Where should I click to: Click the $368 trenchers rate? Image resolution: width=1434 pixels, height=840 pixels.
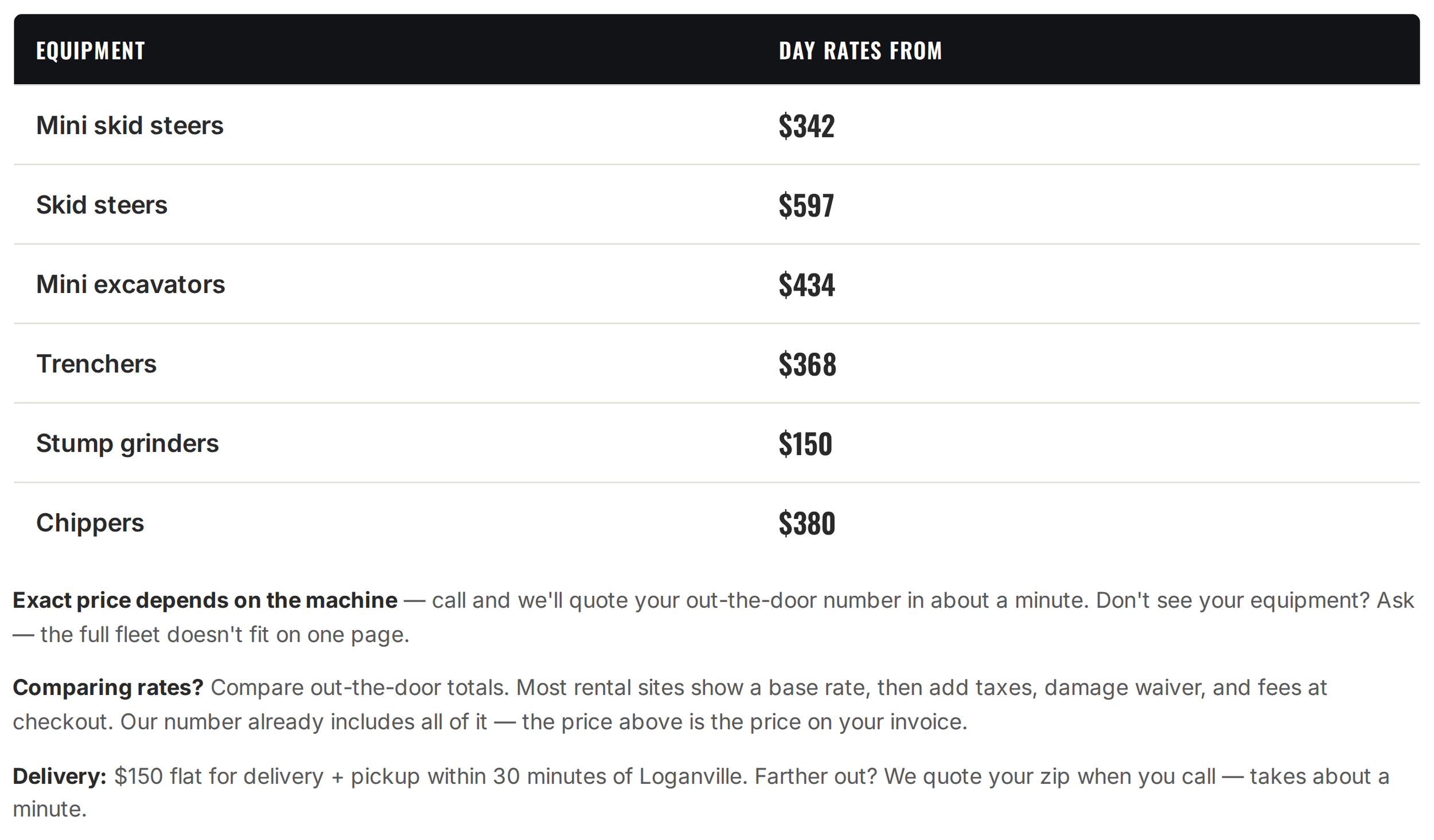tap(807, 364)
